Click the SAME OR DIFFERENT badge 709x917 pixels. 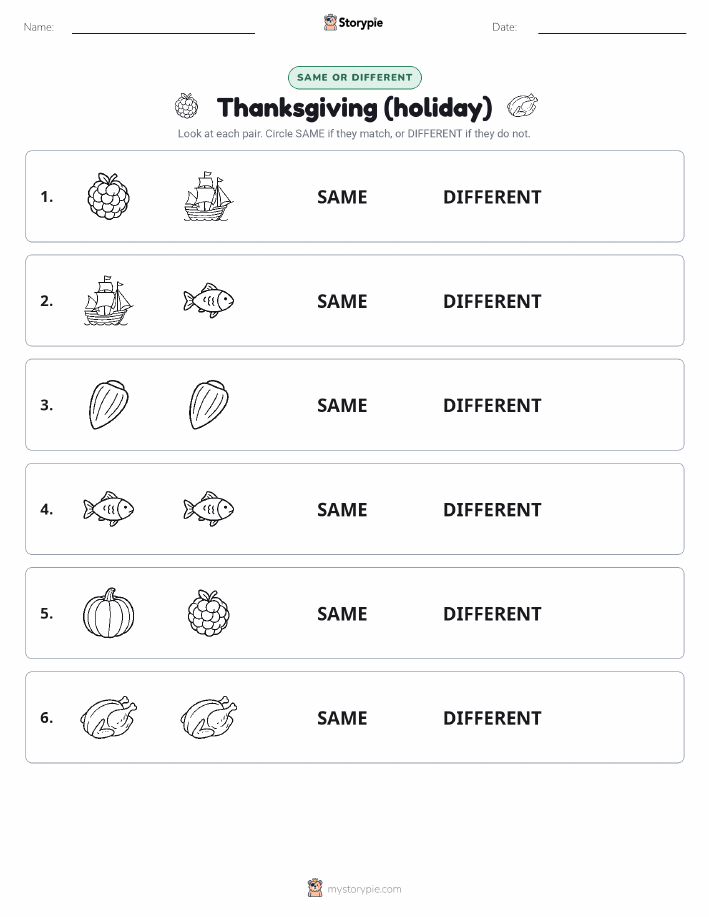pos(354,77)
